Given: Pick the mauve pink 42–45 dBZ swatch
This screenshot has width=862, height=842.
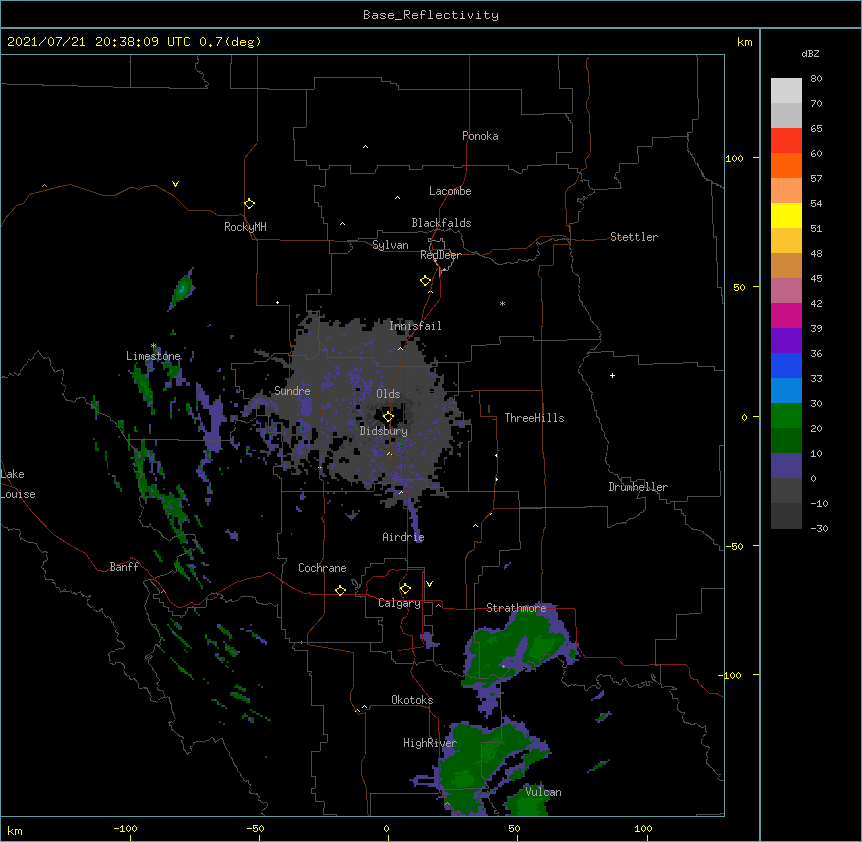Looking at the screenshot, I should (x=786, y=290).
